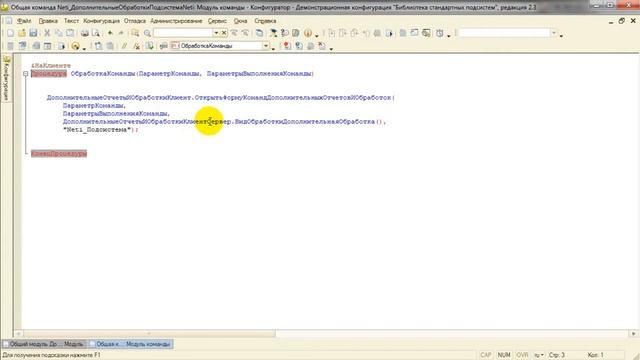
Task: Expand options arrow after info icon
Action: click(x=317, y=36)
